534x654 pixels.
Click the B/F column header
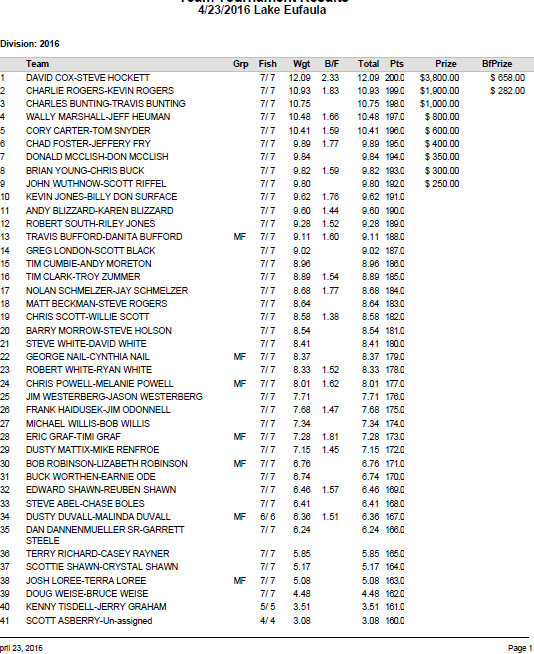pyautogui.click(x=332, y=64)
